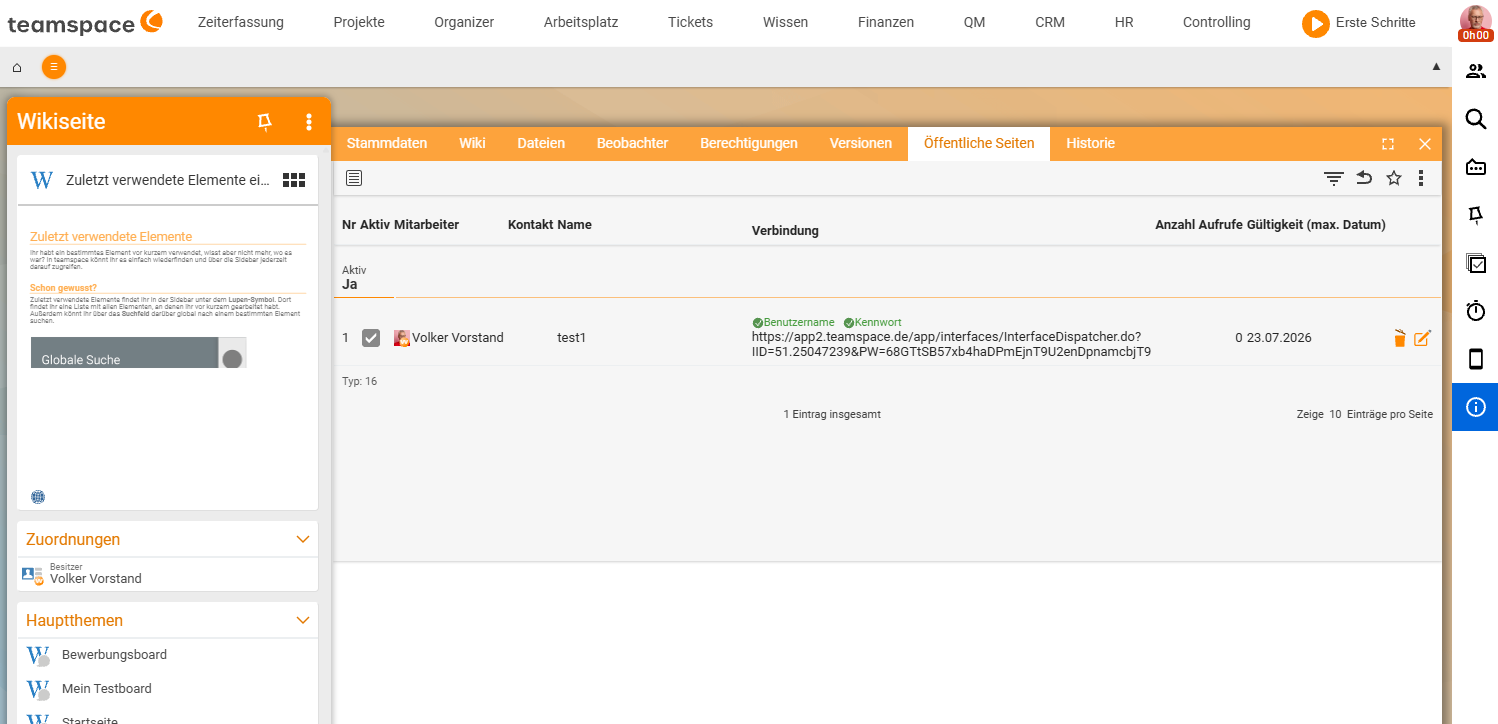Pin the Wikiseite panel
Viewport: 1498px width, 724px height.
coord(265,122)
